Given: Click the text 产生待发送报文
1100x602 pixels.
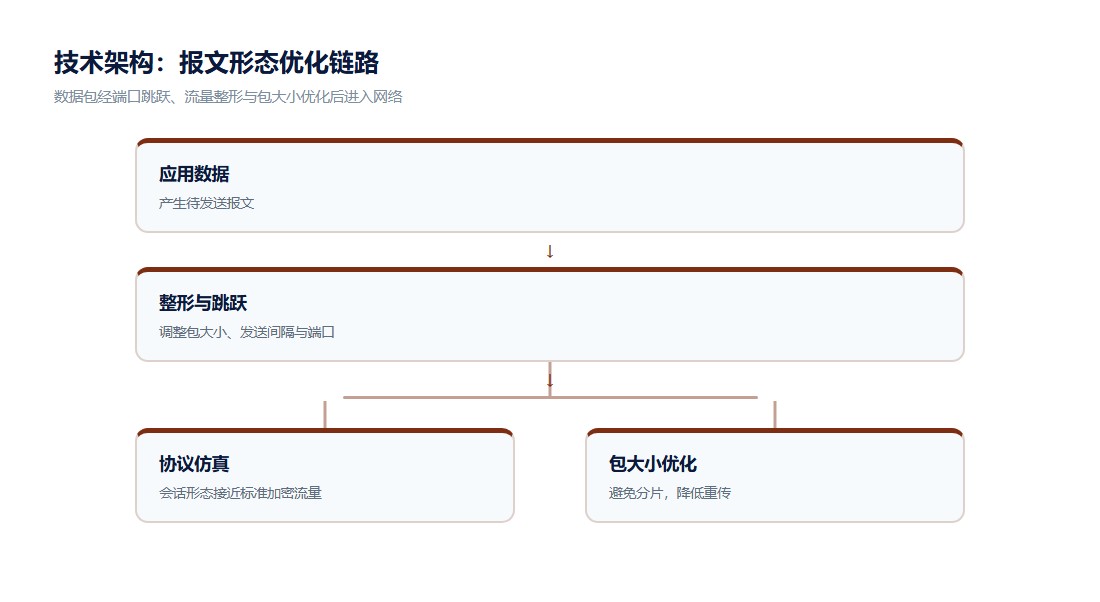Looking at the screenshot, I should pyautogui.click(x=206, y=203).
